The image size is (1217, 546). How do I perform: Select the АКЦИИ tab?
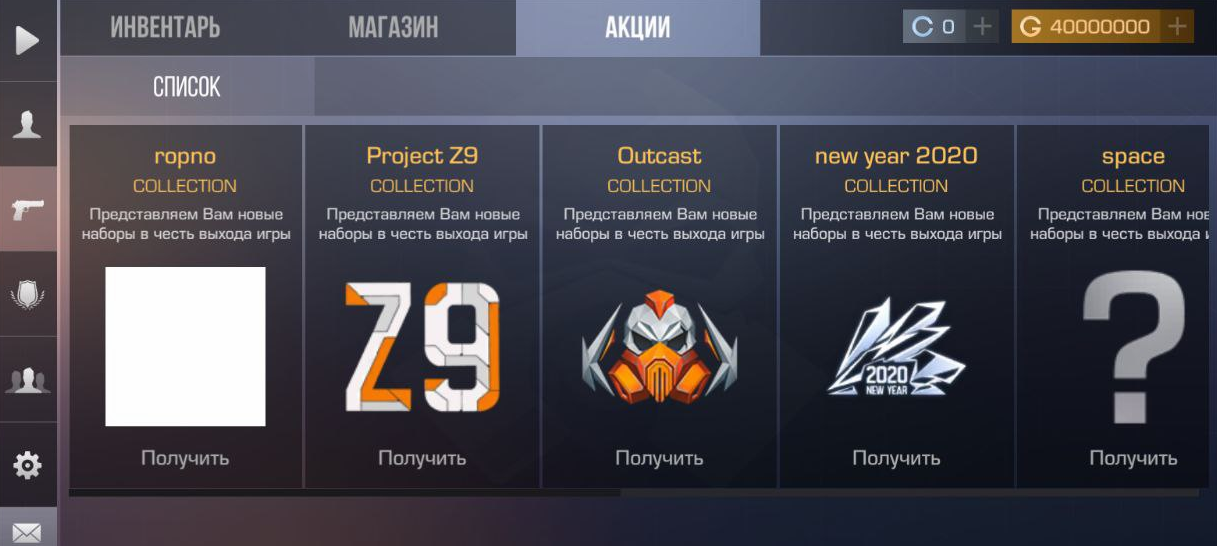(x=638, y=27)
